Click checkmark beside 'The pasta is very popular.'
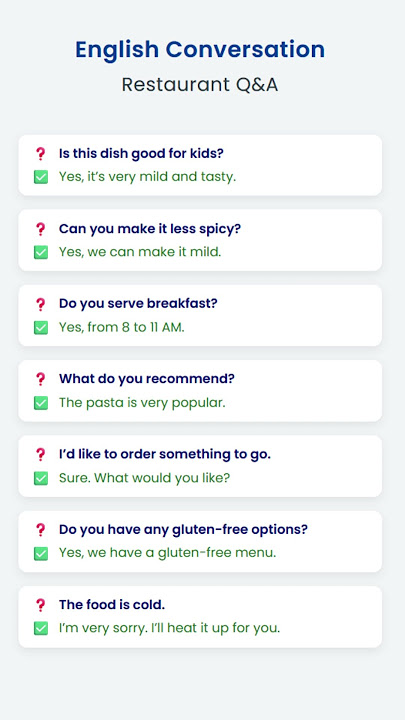This screenshot has width=405, height=720. (41, 403)
